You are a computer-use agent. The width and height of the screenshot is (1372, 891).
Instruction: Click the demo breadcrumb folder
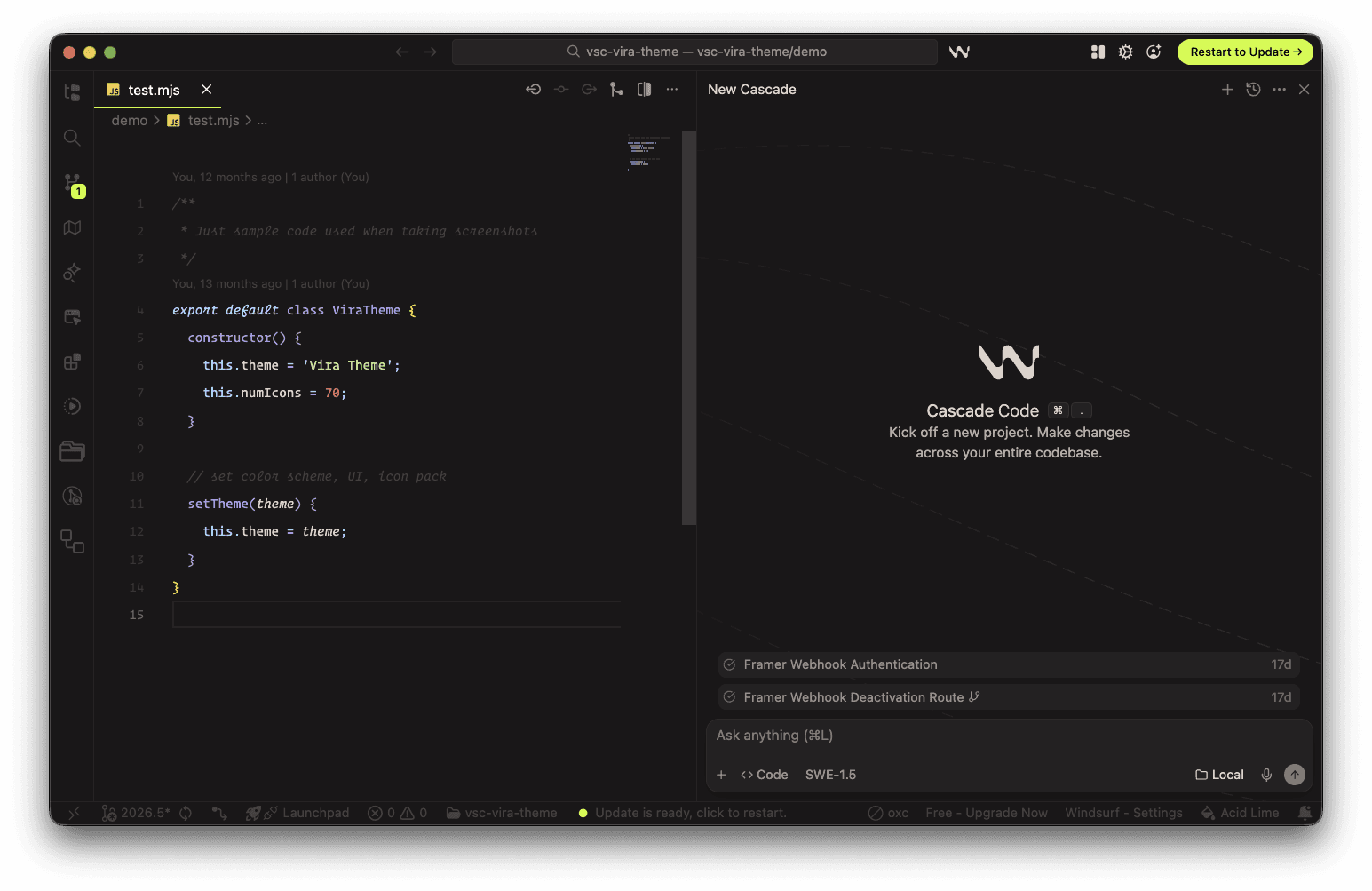(130, 121)
